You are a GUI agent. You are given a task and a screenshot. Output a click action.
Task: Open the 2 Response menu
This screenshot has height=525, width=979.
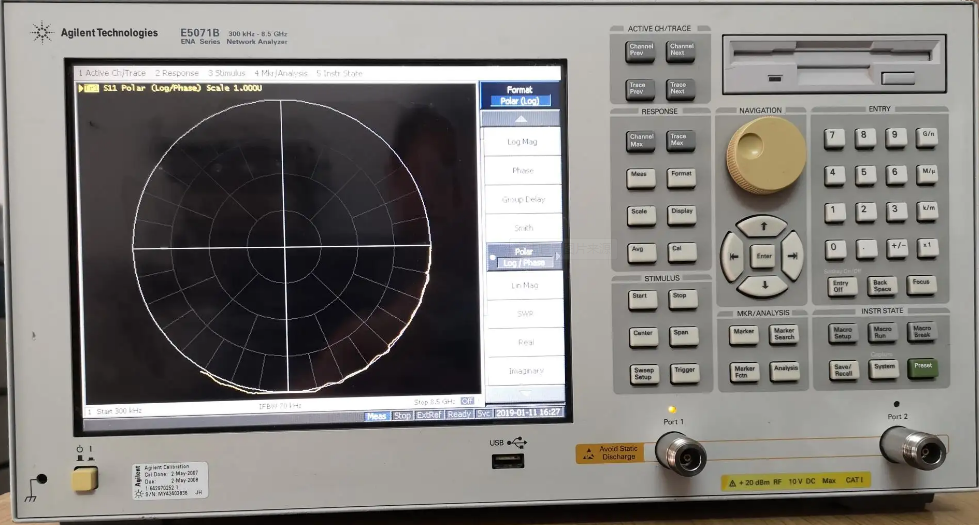pyautogui.click(x=177, y=73)
